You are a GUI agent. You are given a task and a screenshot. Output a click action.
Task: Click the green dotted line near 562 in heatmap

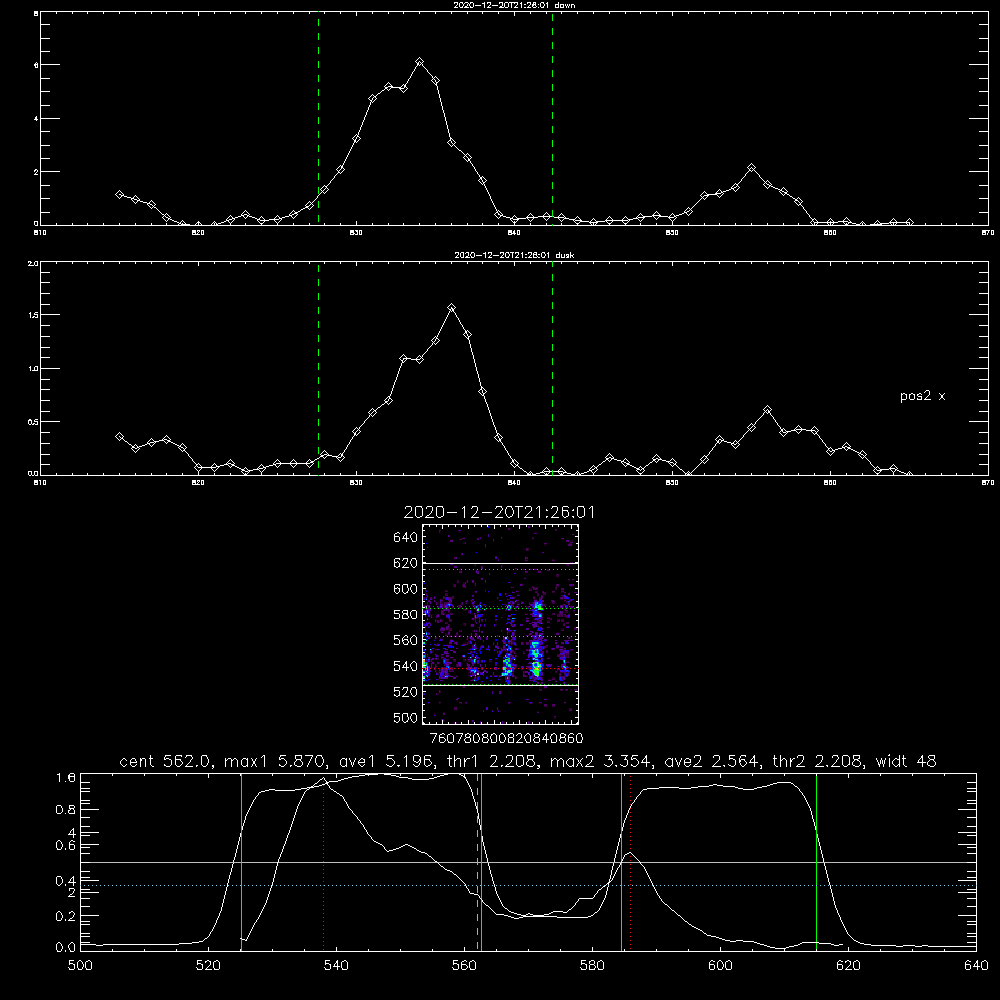500,636
